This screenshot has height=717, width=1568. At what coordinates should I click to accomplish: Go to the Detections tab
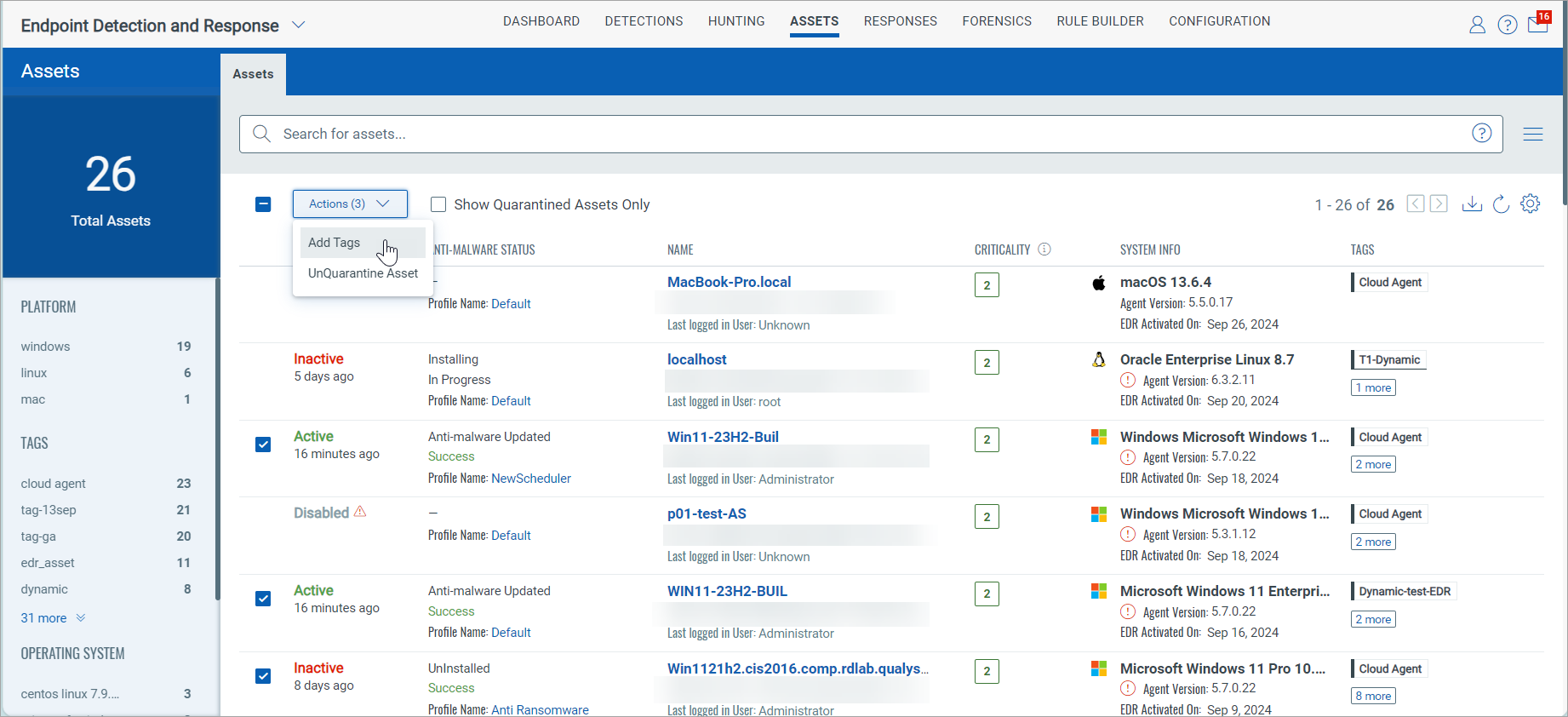coord(644,21)
